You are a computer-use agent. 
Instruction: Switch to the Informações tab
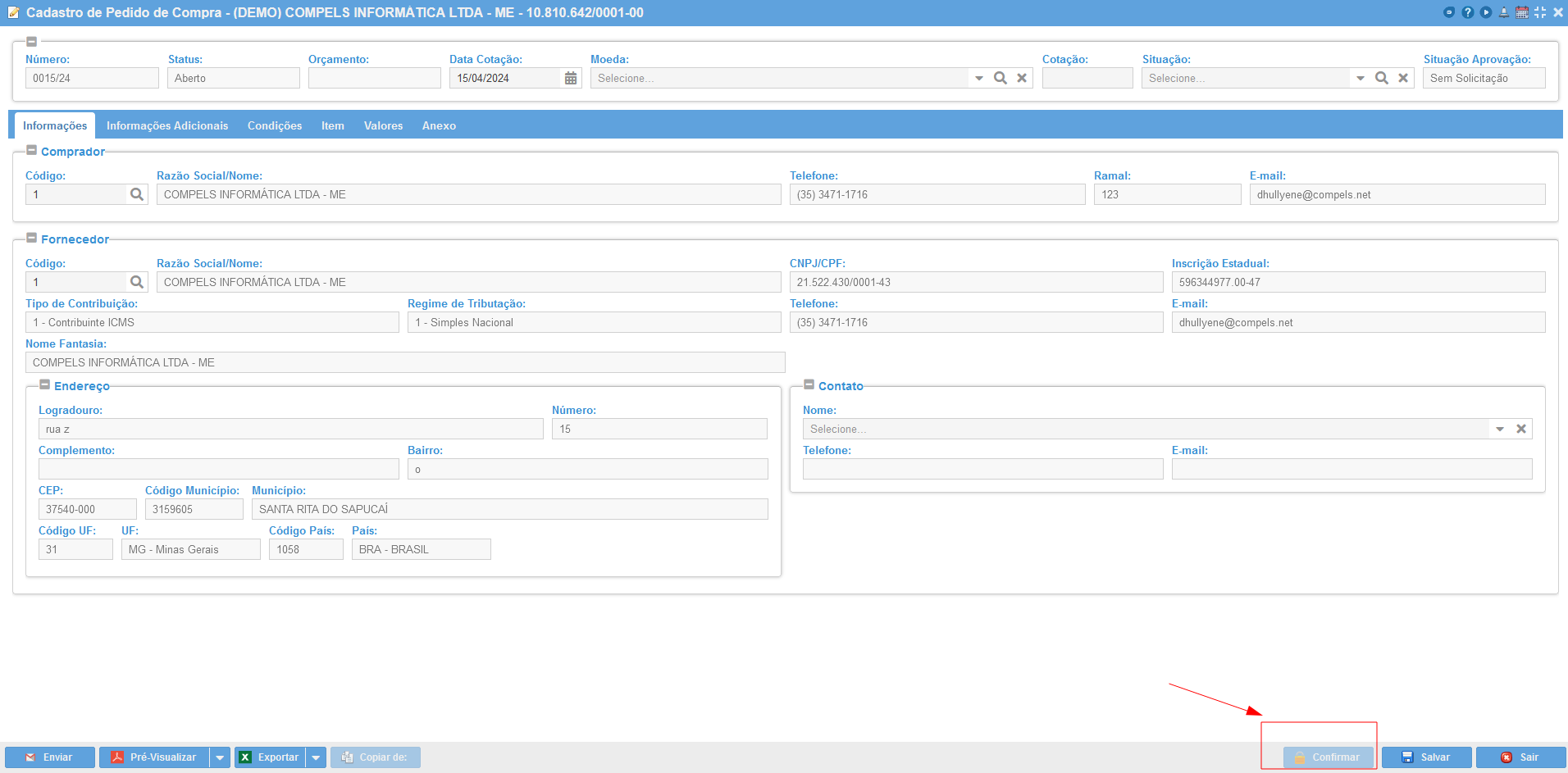pos(55,125)
